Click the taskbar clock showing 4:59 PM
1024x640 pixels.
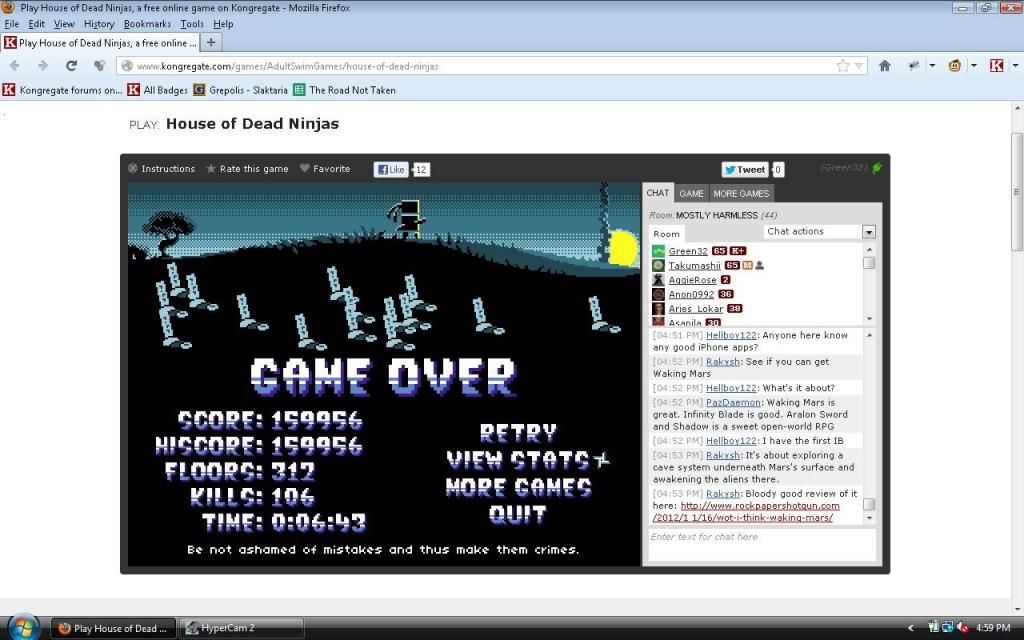coord(993,628)
